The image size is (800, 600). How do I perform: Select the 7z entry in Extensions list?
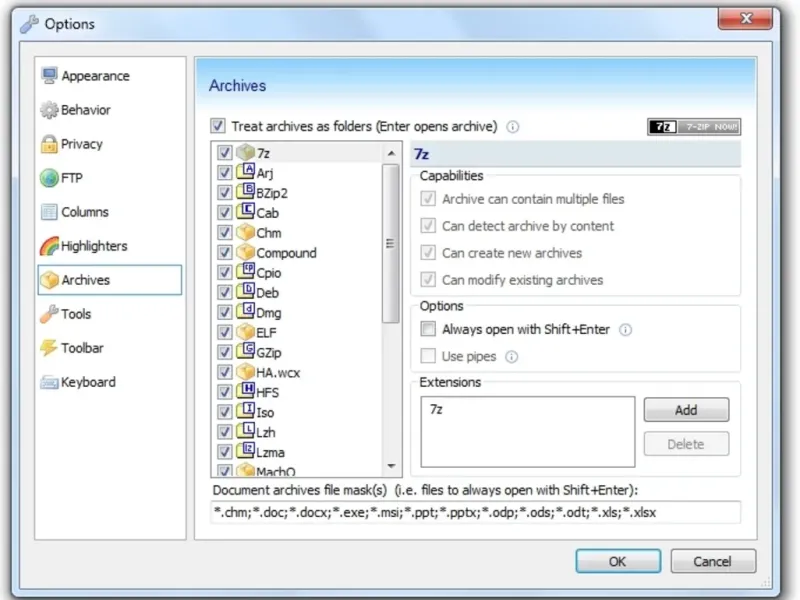[x=436, y=409]
